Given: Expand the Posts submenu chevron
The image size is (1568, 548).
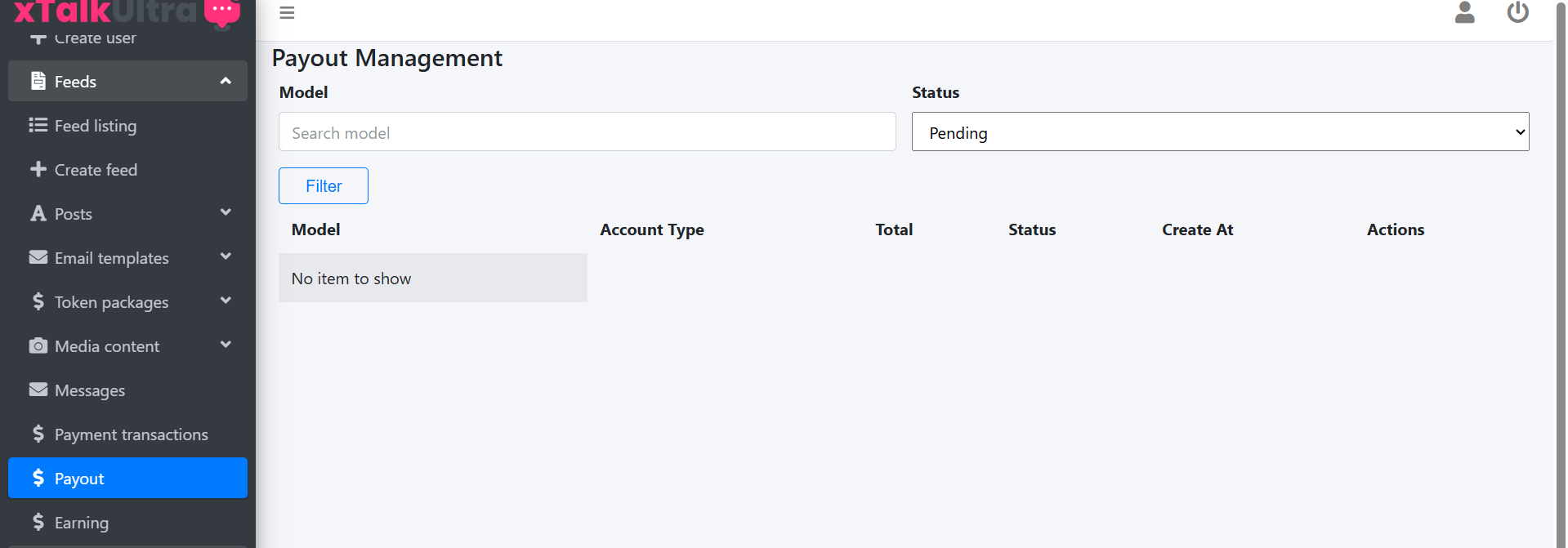Looking at the screenshot, I should tap(226, 213).
